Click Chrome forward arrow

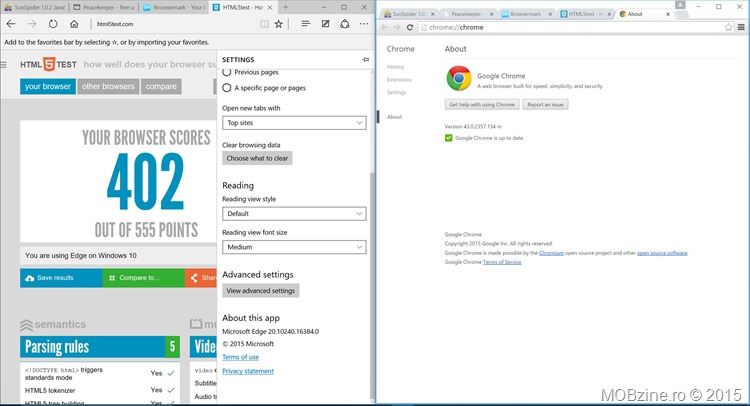397,27
